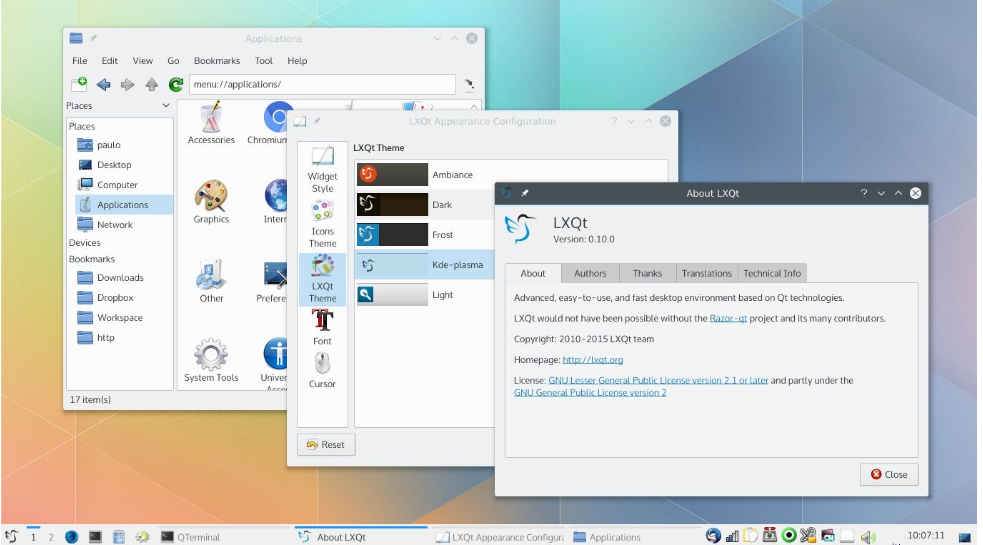Go forward with the right arrow icon

(127, 84)
